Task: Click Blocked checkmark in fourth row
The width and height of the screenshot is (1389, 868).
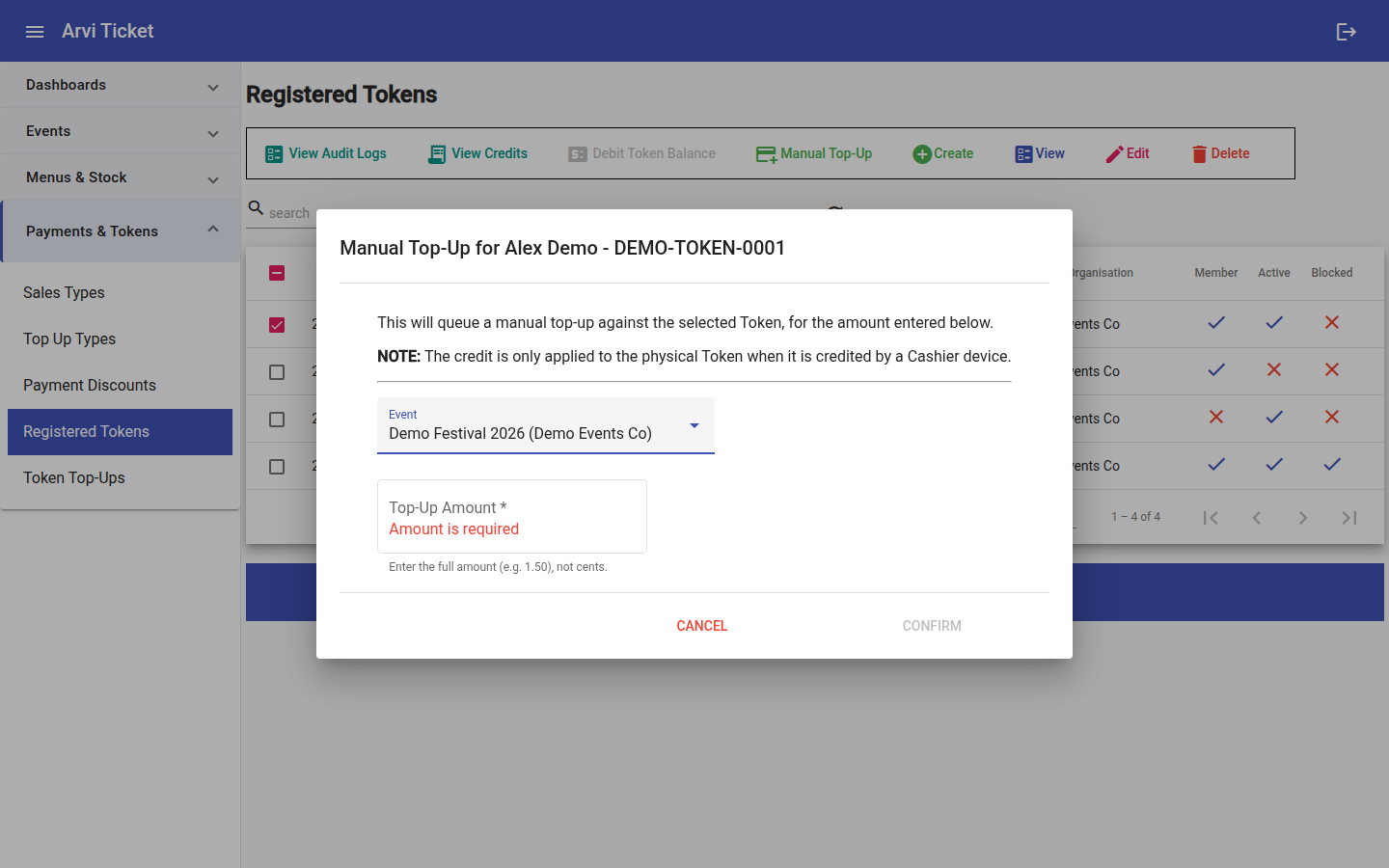Action: point(1332,465)
